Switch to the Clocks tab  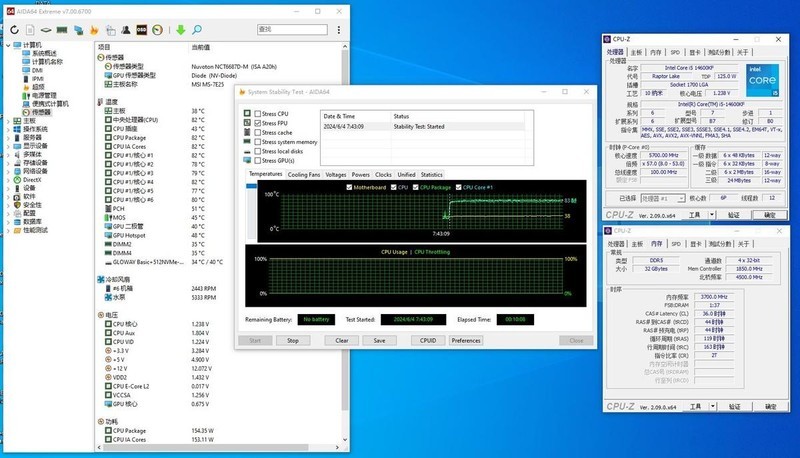(383, 175)
